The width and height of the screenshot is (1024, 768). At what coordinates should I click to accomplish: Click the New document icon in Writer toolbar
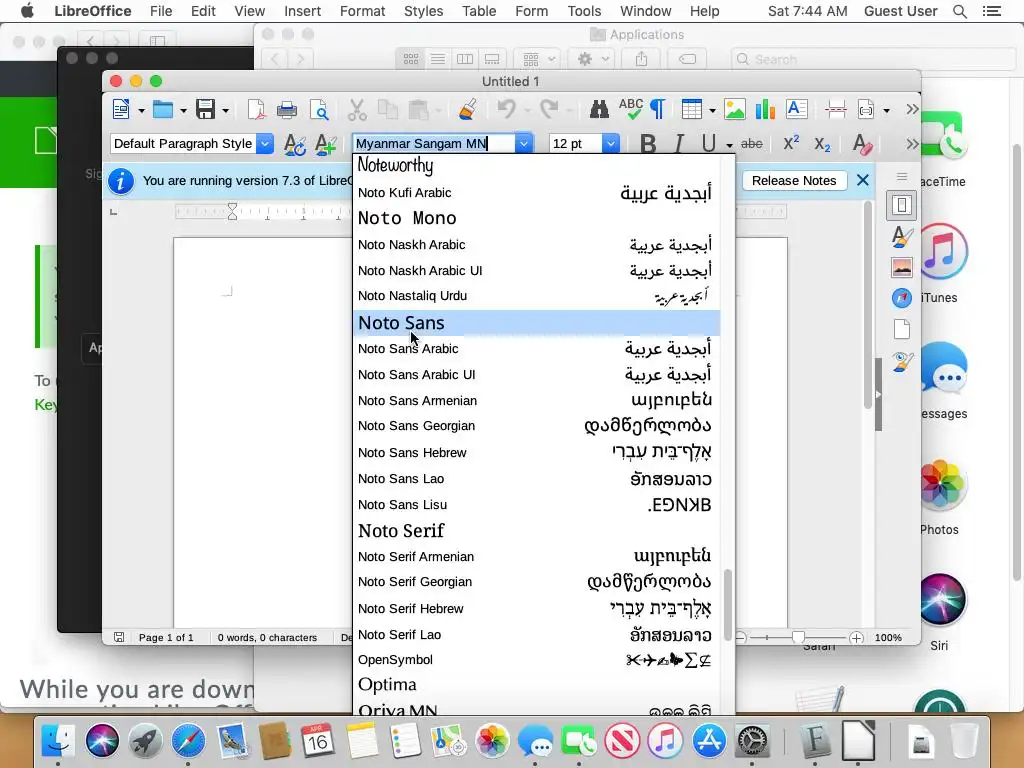tap(121, 110)
